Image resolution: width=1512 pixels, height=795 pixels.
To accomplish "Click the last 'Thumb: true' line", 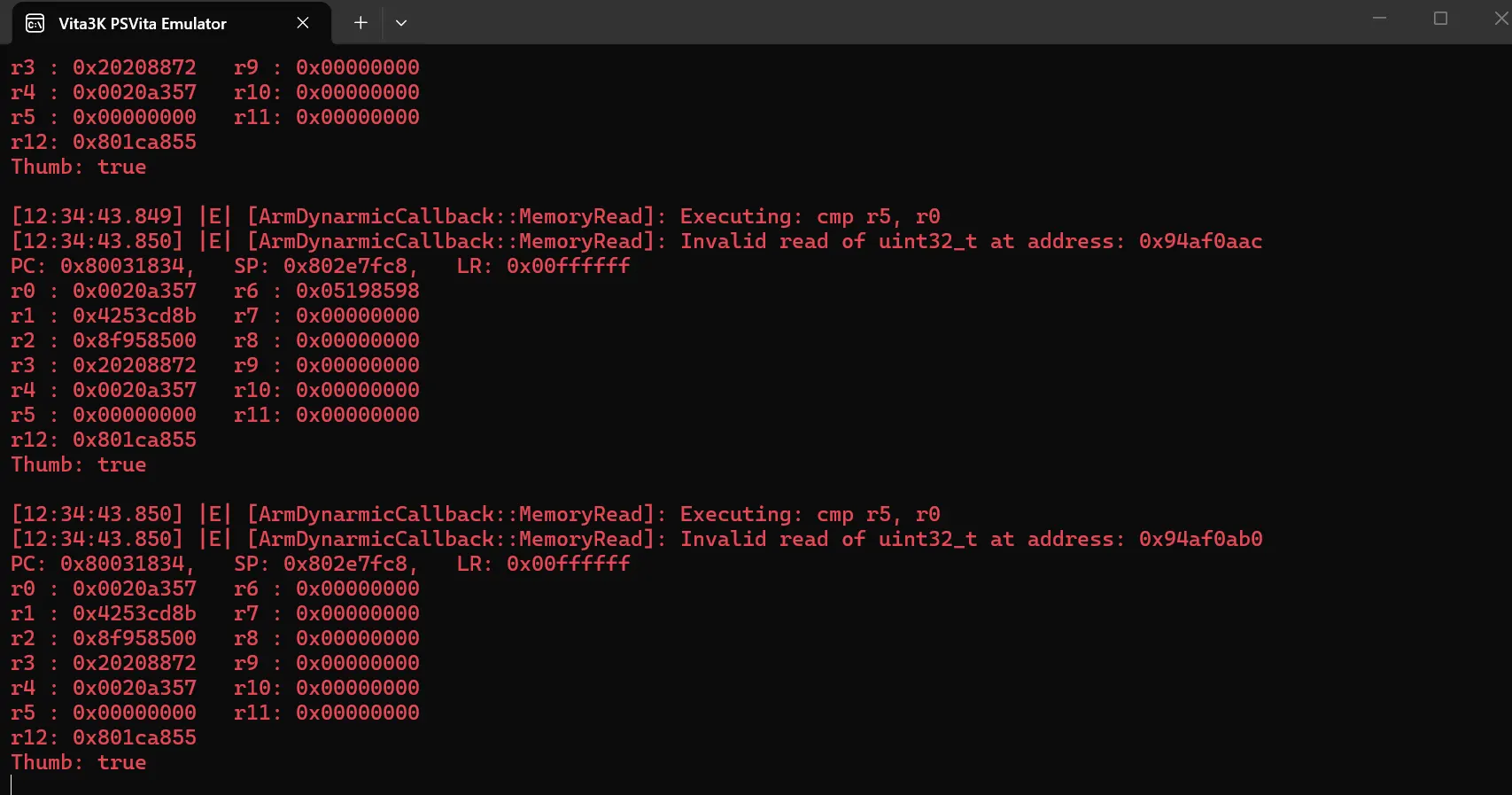I will (79, 762).
